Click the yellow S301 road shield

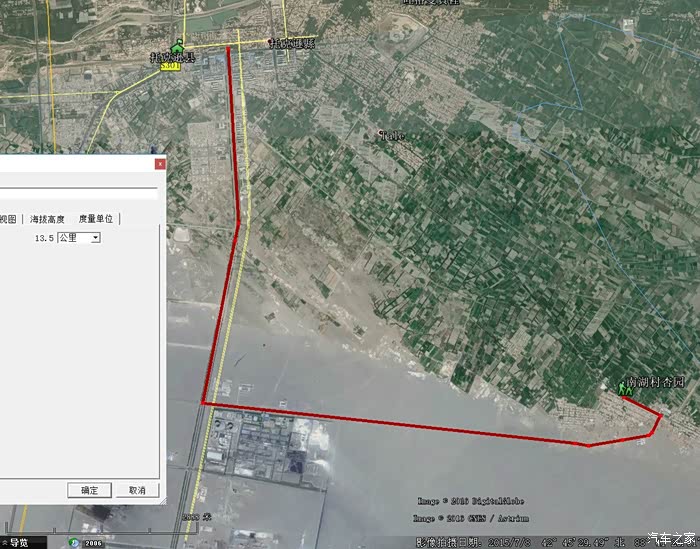click(x=170, y=66)
